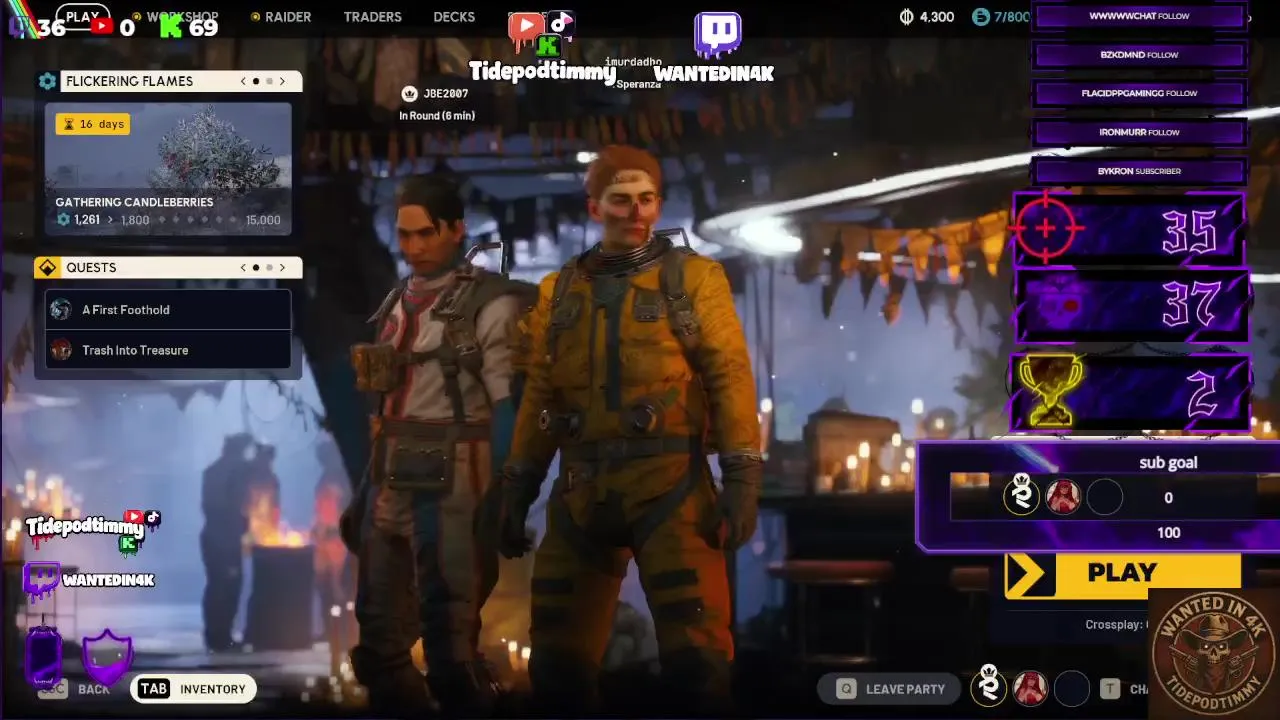Click the purple Twitch icon beside bottom-left WANTEDIN4K

(x=41, y=580)
